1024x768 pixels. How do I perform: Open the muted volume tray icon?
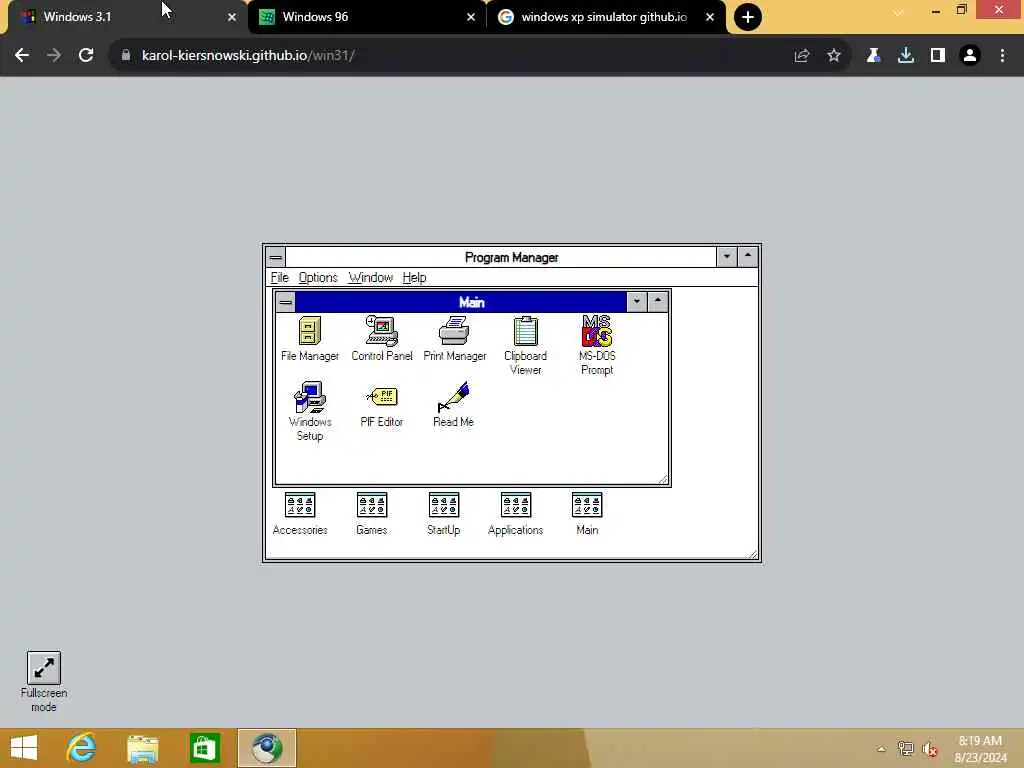point(930,749)
